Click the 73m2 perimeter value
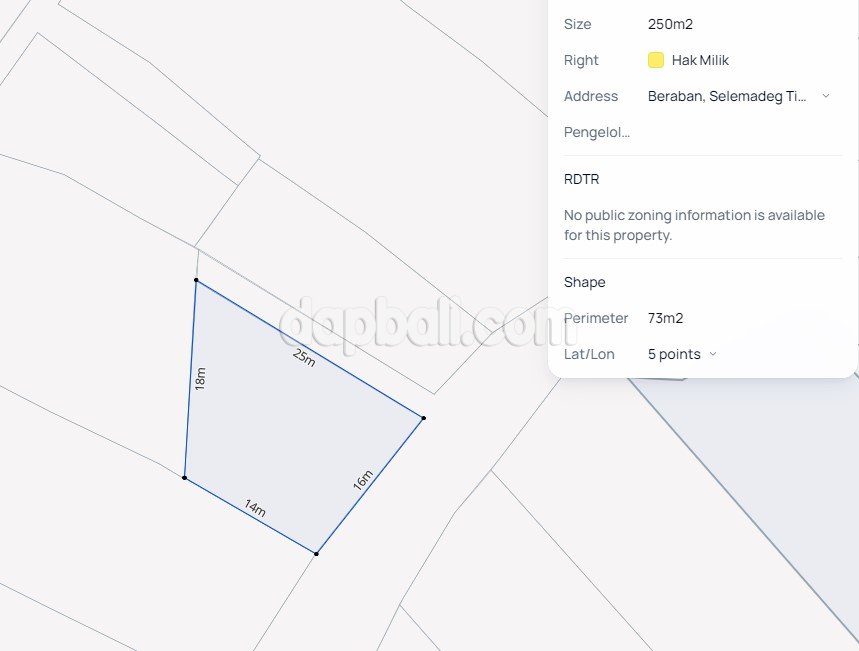859x651 pixels. 665,318
